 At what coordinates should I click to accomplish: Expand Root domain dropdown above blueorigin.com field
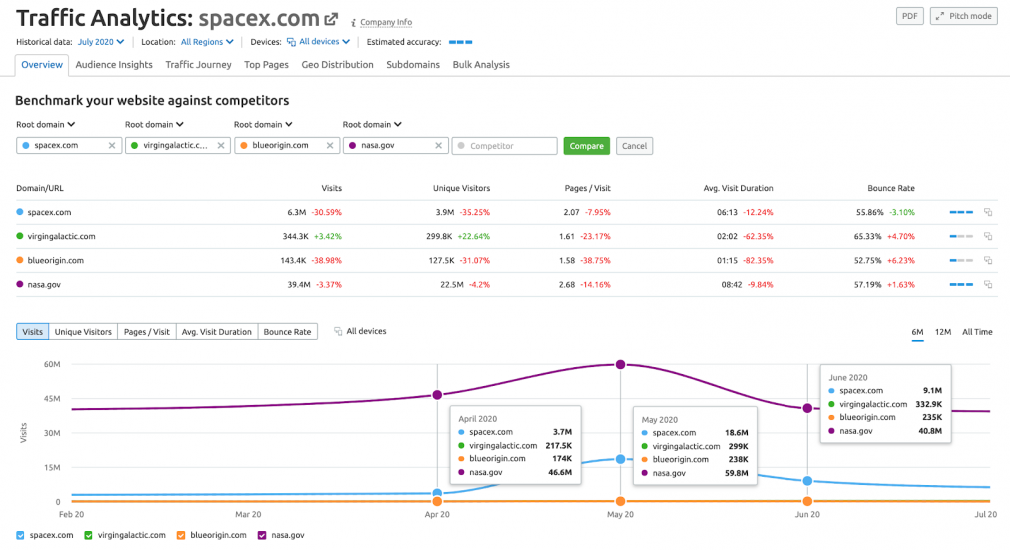[x=263, y=124]
